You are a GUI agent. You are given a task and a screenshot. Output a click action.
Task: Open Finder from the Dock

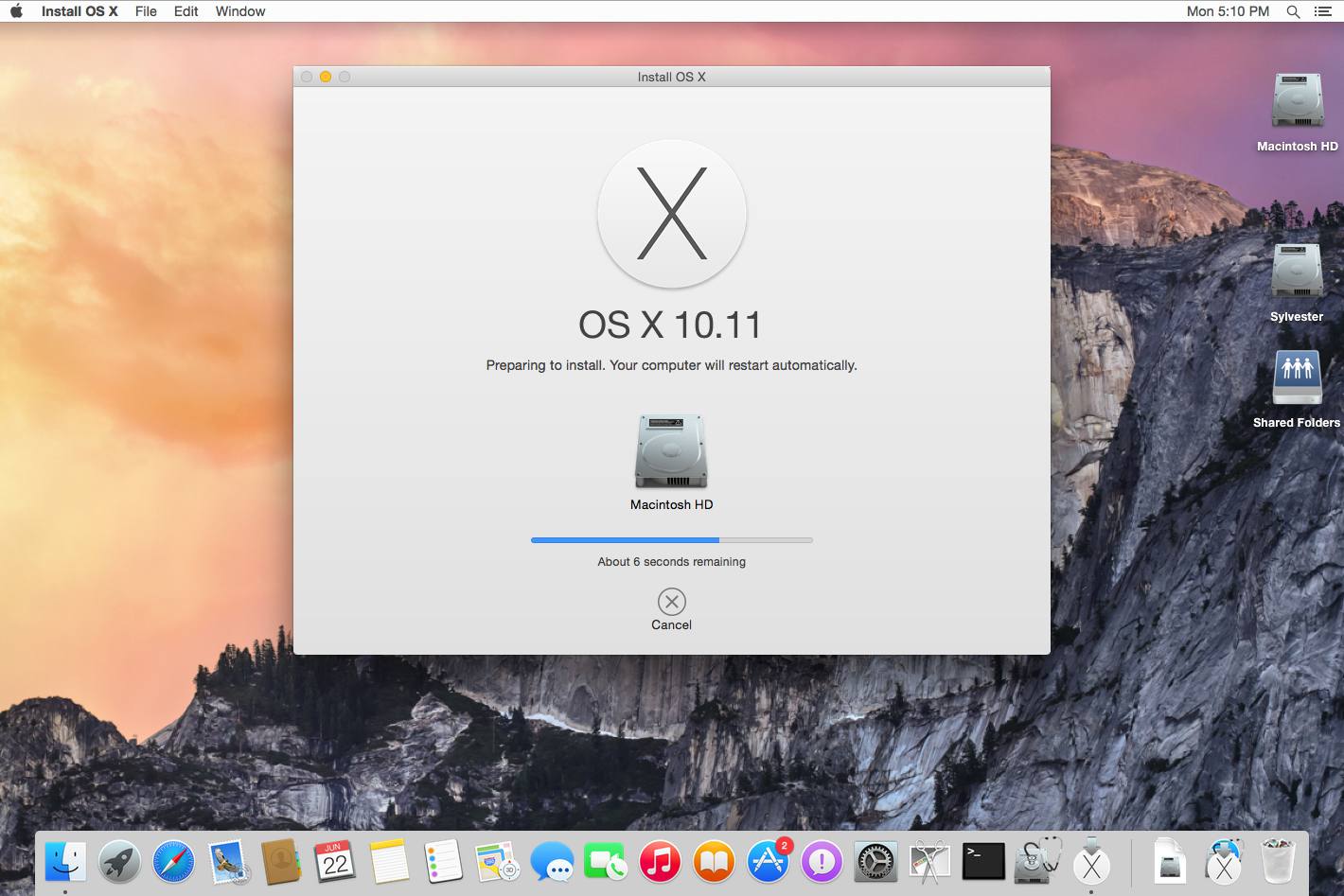point(65,862)
